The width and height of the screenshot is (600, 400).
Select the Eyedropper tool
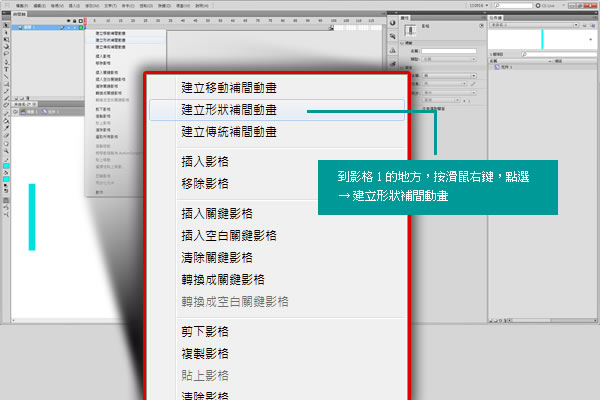(x=6, y=128)
